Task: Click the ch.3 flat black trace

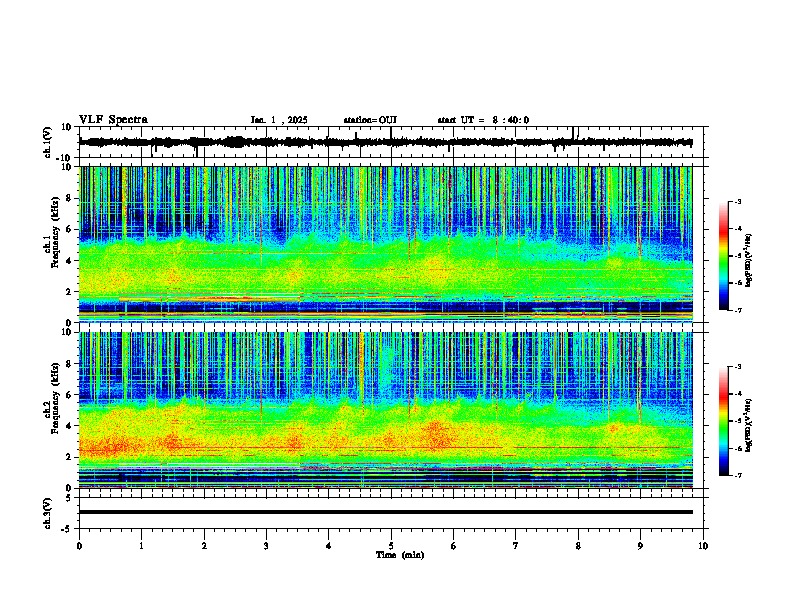Action: (385, 512)
